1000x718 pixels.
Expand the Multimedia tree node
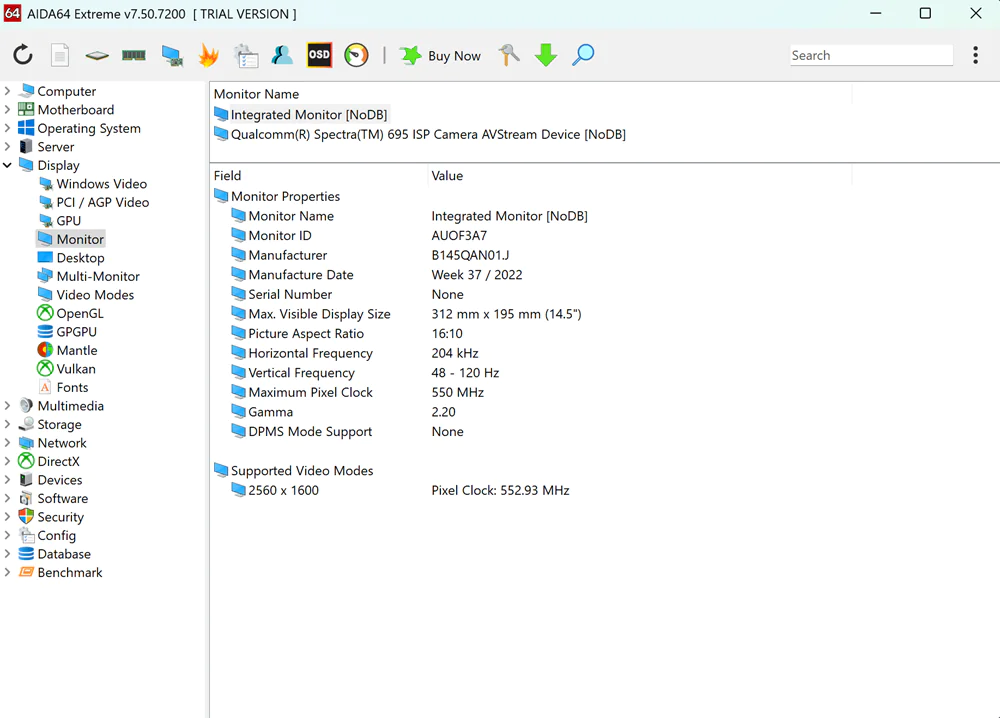pyautogui.click(x=8, y=406)
